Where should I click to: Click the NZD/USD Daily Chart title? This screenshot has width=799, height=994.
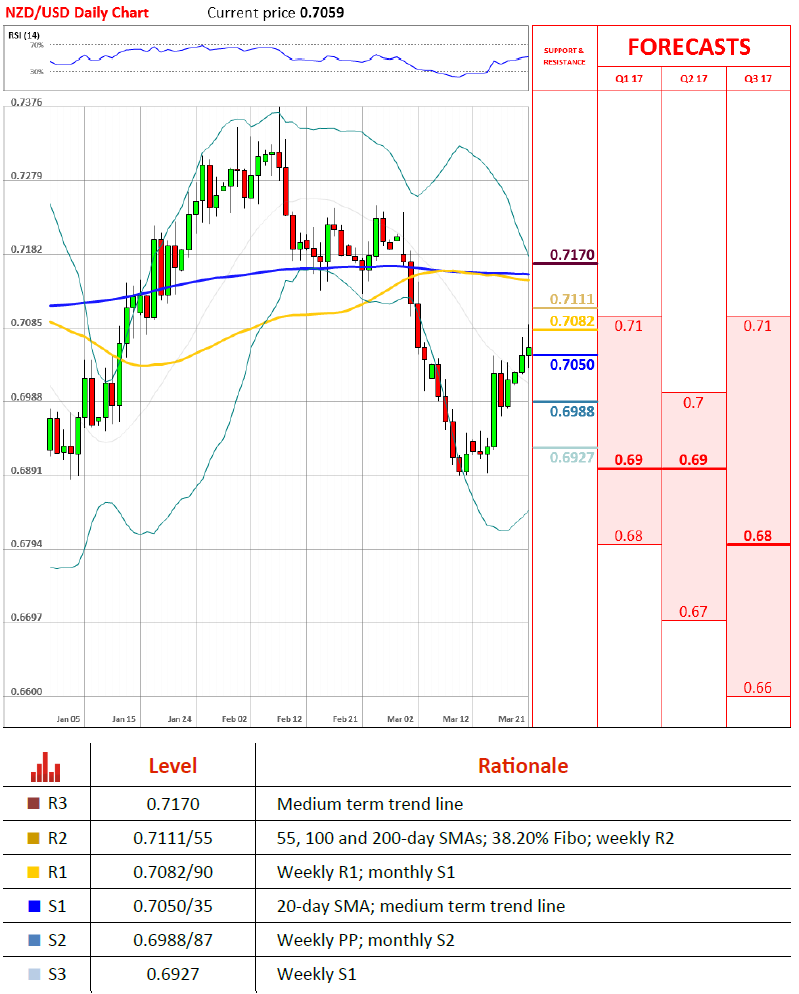pos(77,13)
